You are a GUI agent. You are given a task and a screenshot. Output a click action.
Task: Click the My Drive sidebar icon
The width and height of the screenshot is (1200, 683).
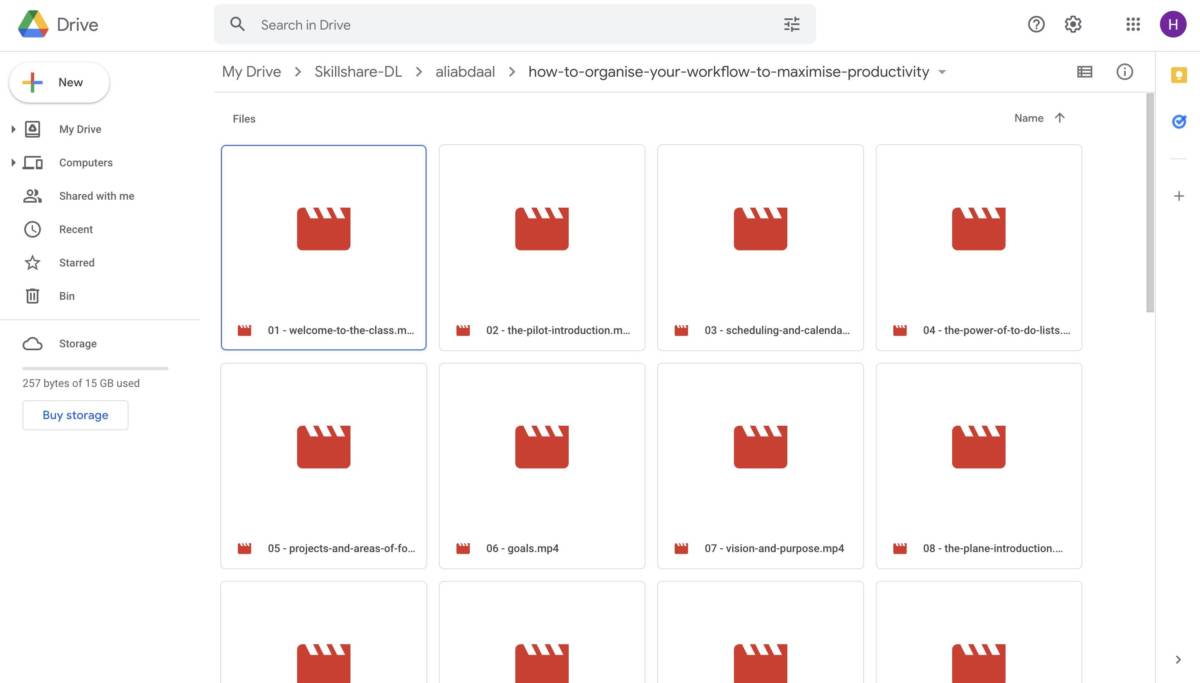click(33, 129)
